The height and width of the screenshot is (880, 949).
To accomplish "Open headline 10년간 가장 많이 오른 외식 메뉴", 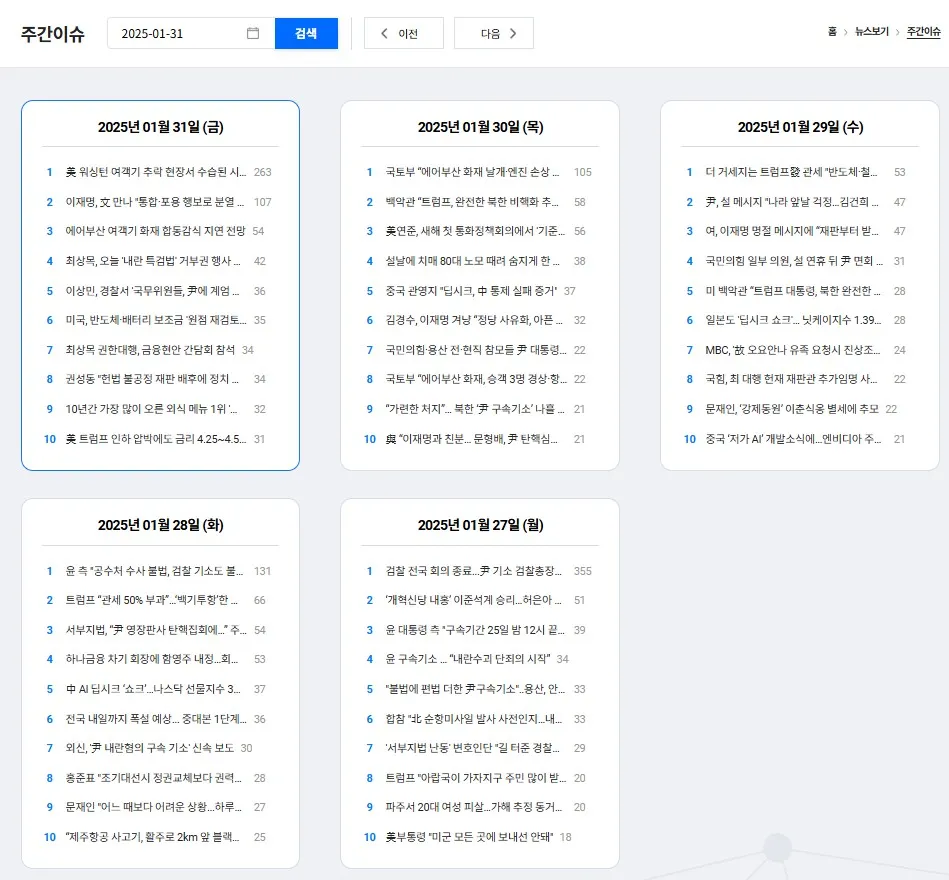I will coord(151,410).
